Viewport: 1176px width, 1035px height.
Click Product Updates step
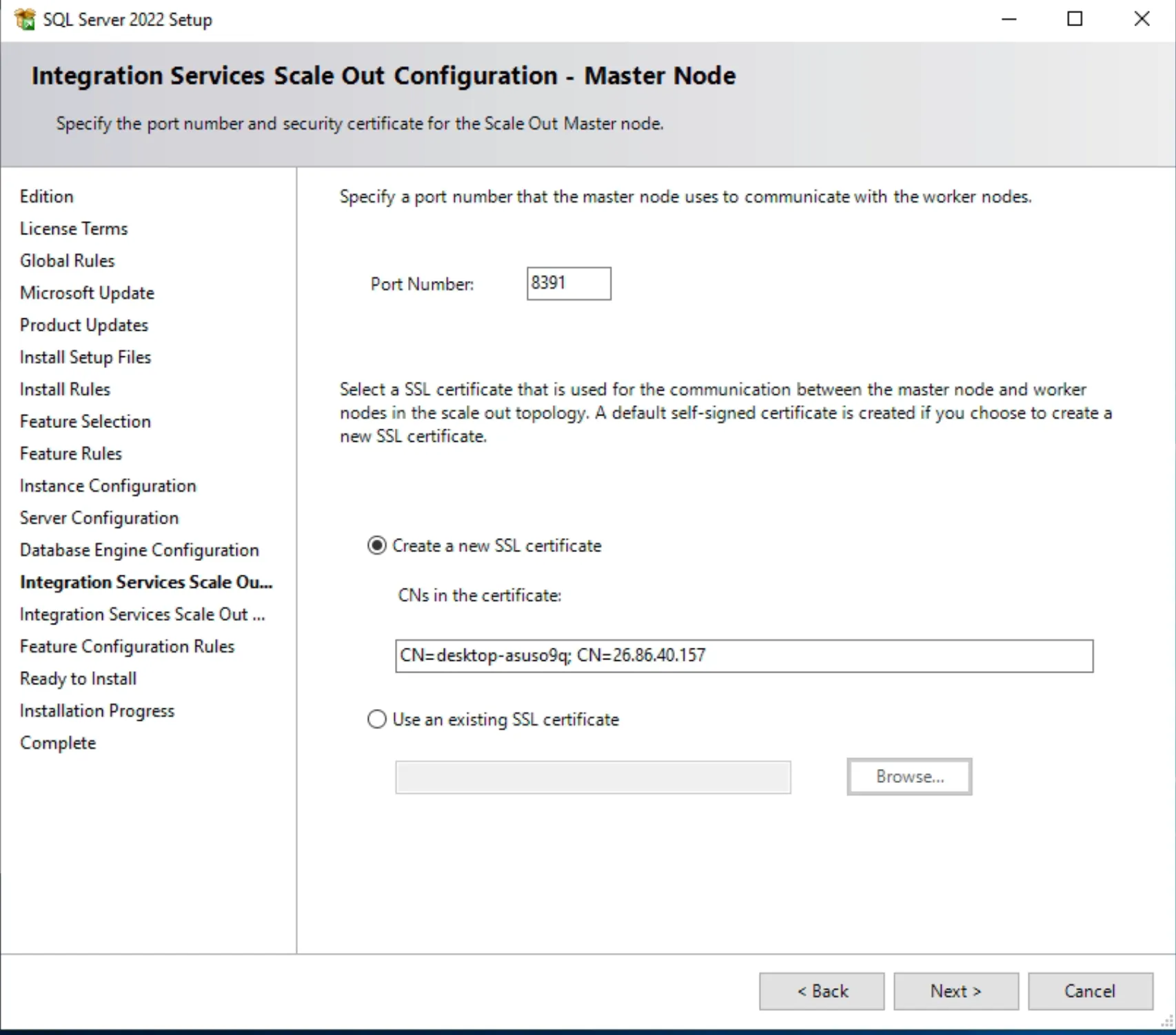(x=83, y=325)
